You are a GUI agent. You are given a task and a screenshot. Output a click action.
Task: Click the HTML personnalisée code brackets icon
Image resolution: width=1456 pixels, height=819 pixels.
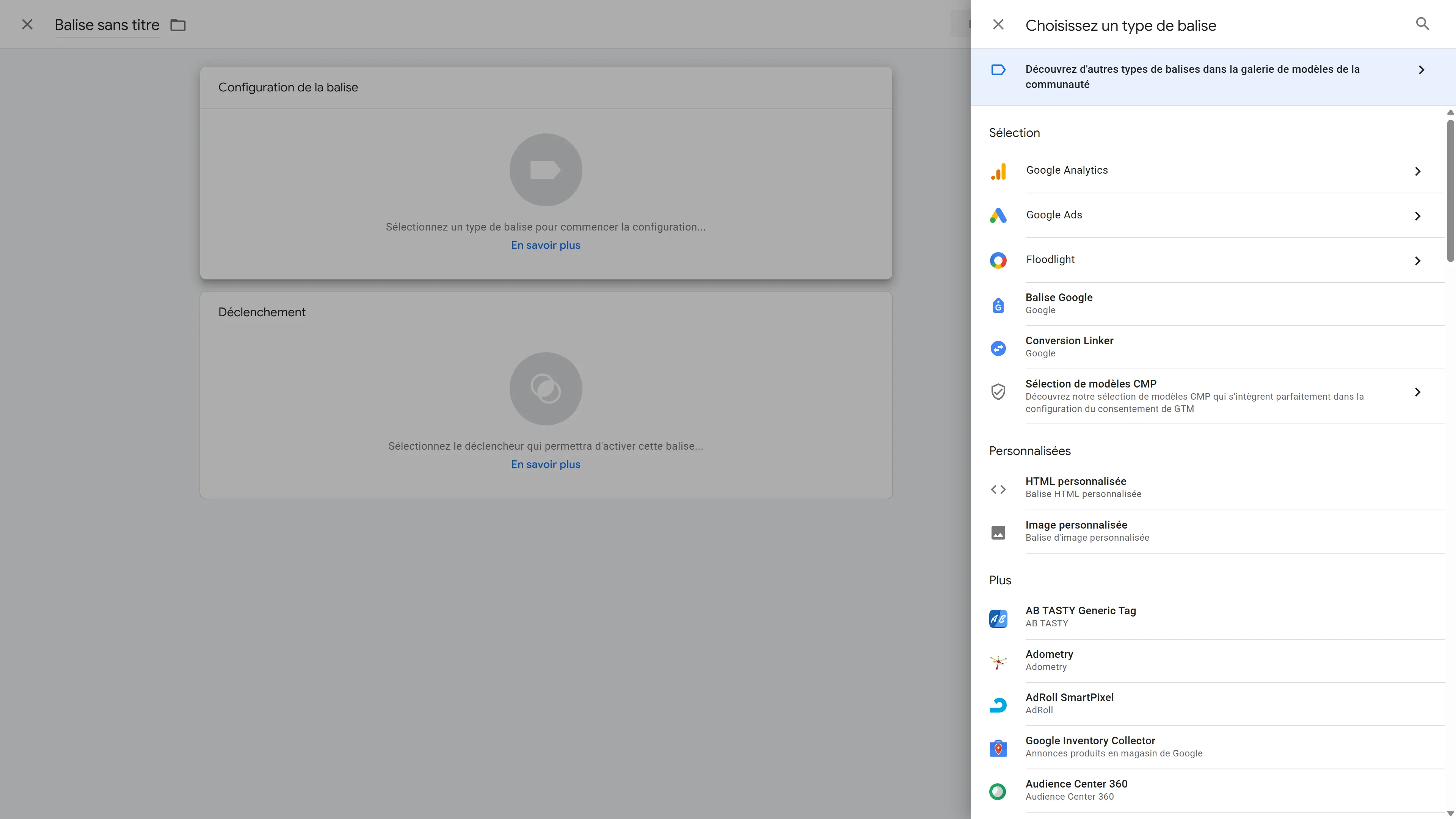tap(998, 490)
